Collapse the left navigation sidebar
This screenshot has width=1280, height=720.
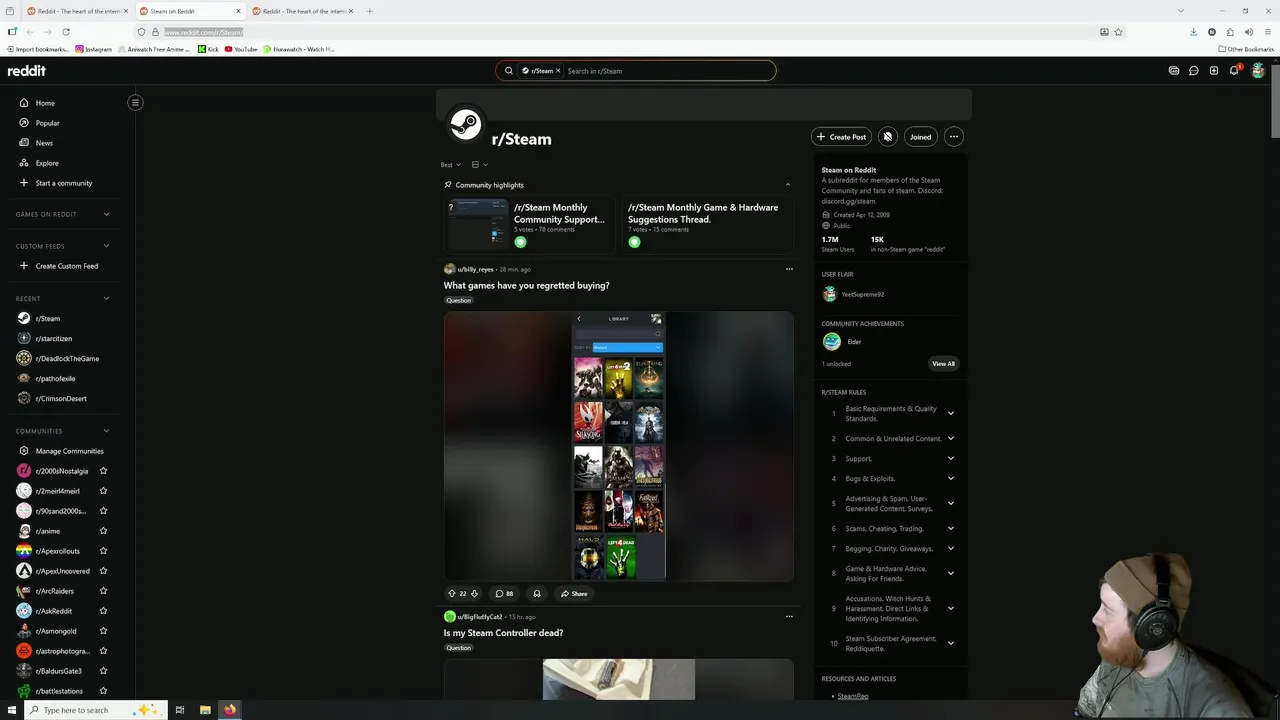135,102
